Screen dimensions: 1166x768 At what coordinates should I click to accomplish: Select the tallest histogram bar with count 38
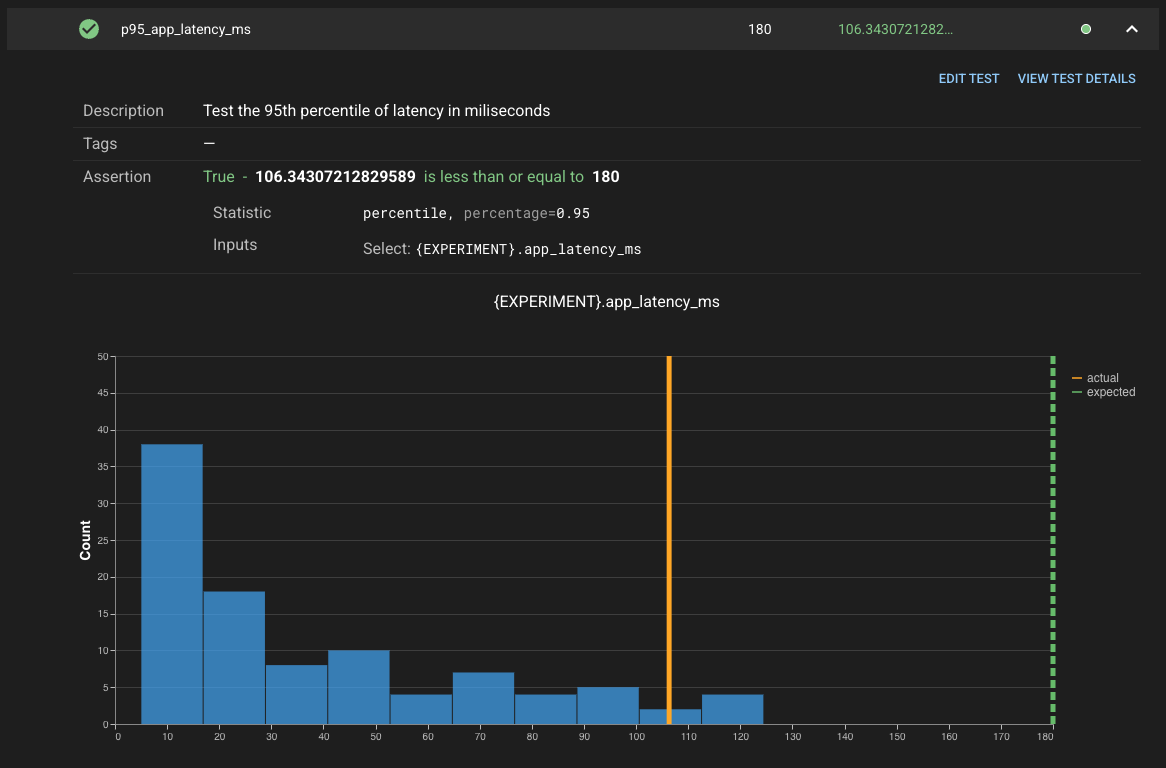[x=172, y=584]
